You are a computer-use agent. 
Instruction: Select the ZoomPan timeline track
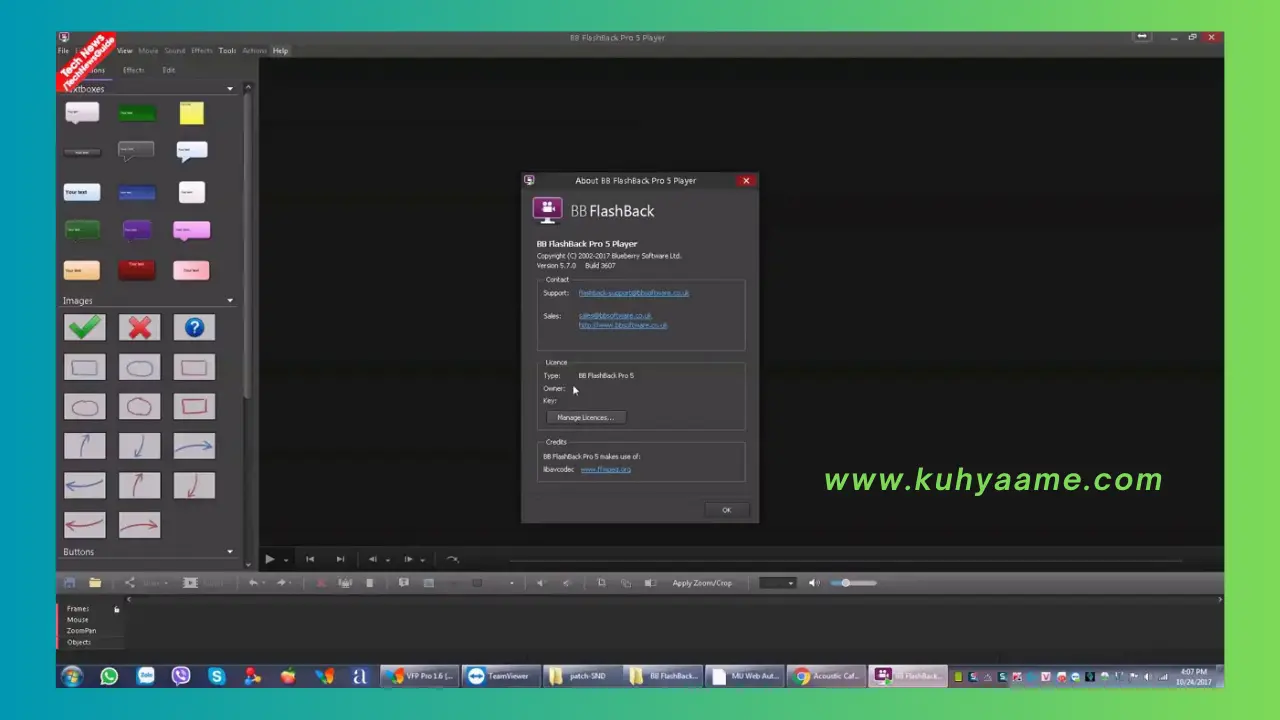coord(81,631)
